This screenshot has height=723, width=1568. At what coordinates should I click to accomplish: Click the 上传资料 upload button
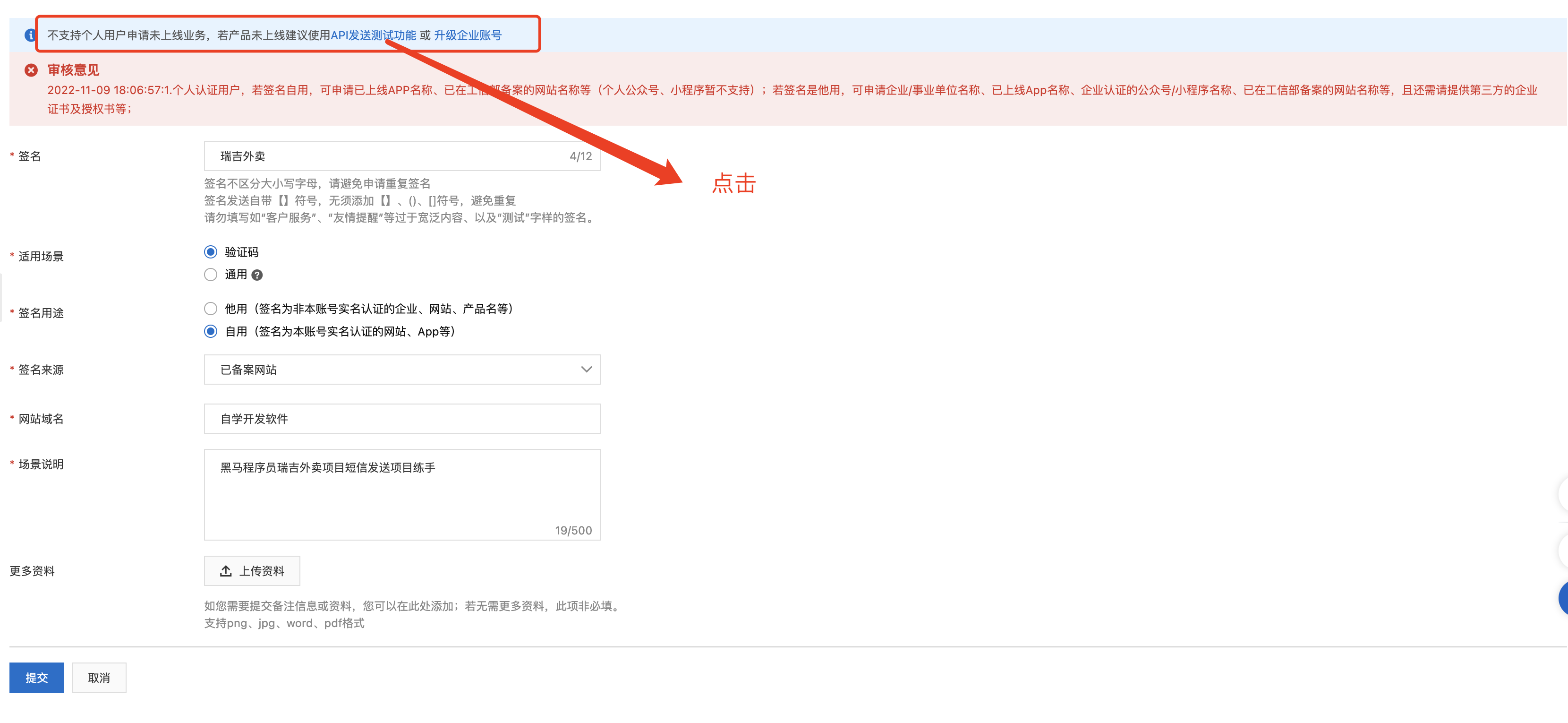tap(252, 571)
